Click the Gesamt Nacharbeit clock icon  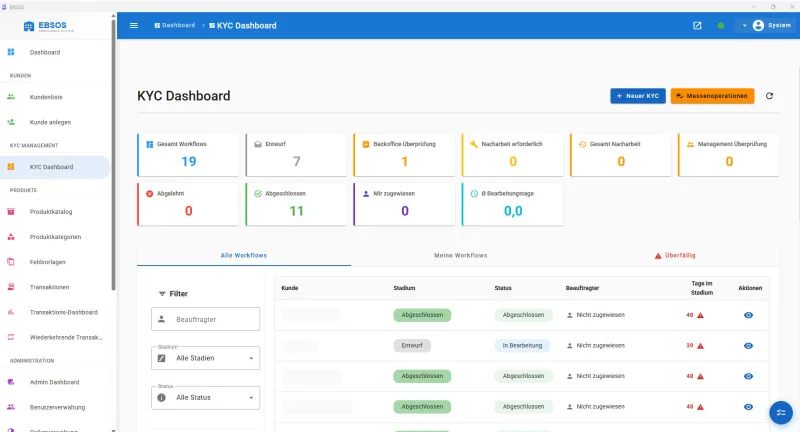582,144
